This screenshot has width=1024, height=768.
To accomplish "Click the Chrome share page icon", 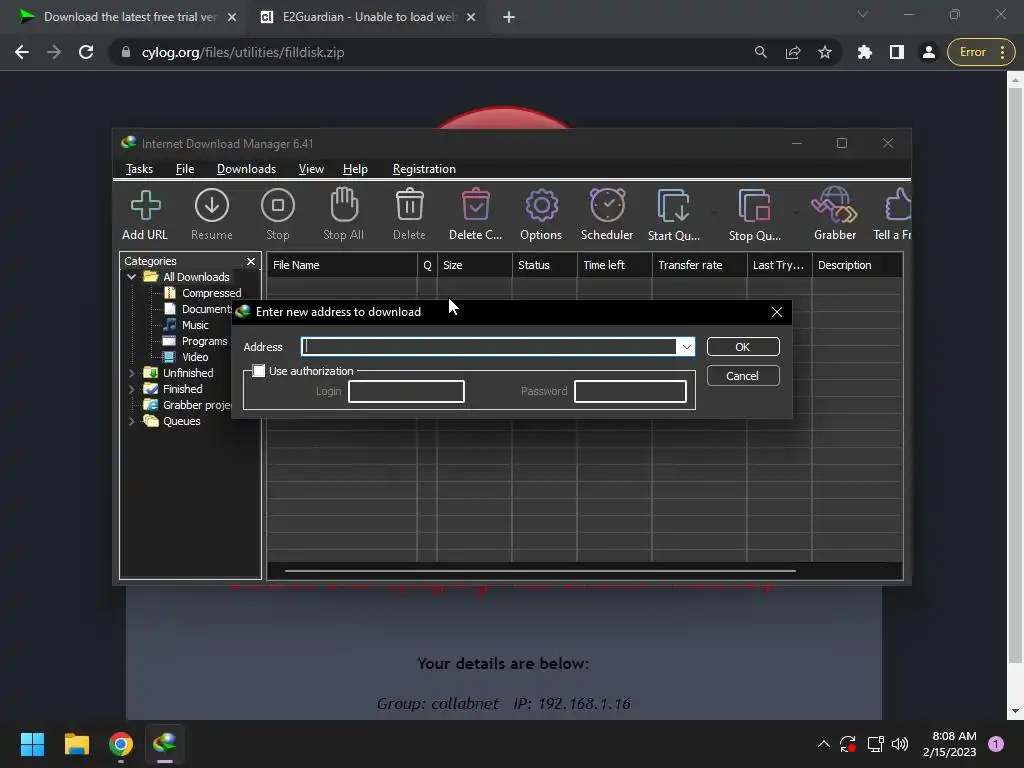I will coord(793,52).
